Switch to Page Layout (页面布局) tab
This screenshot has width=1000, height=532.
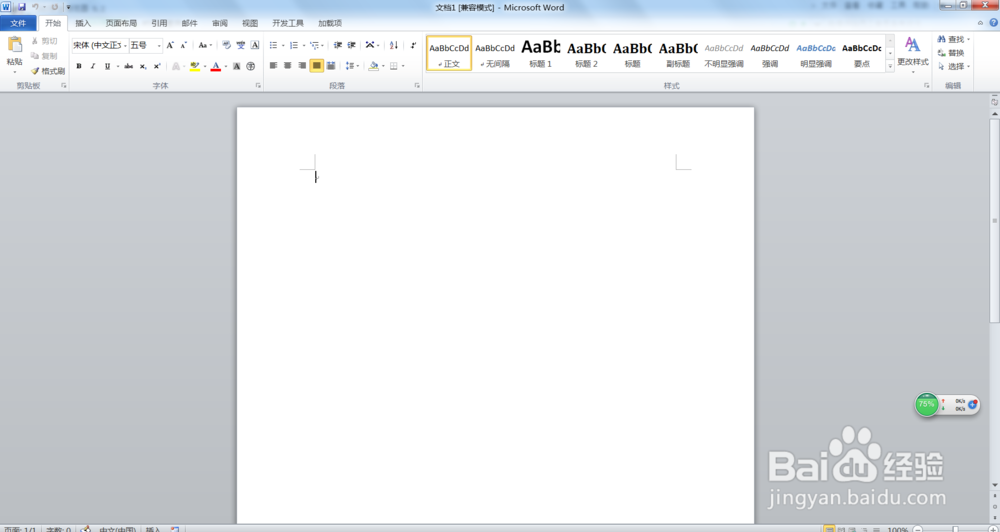pyautogui.click(x=121, y=23)
